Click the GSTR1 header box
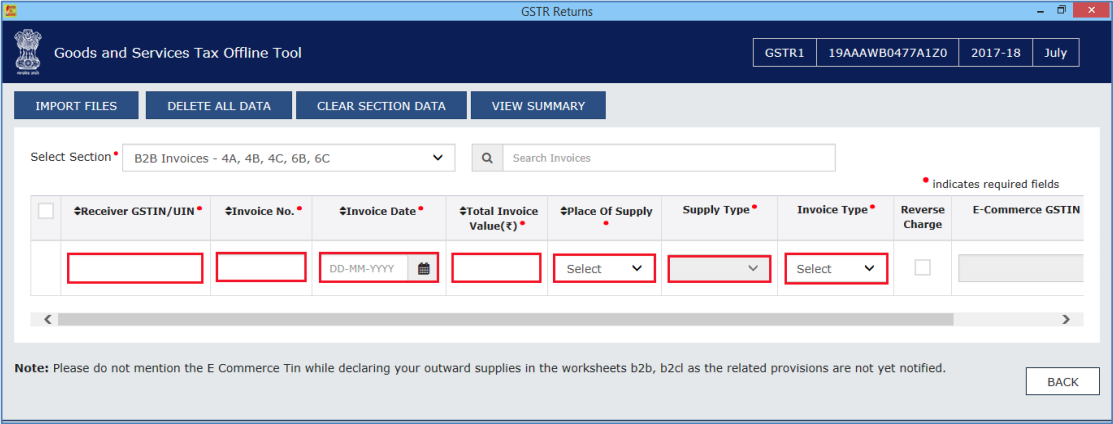The width and height of the screenshot is (1113, 424). tap(784, 53)
